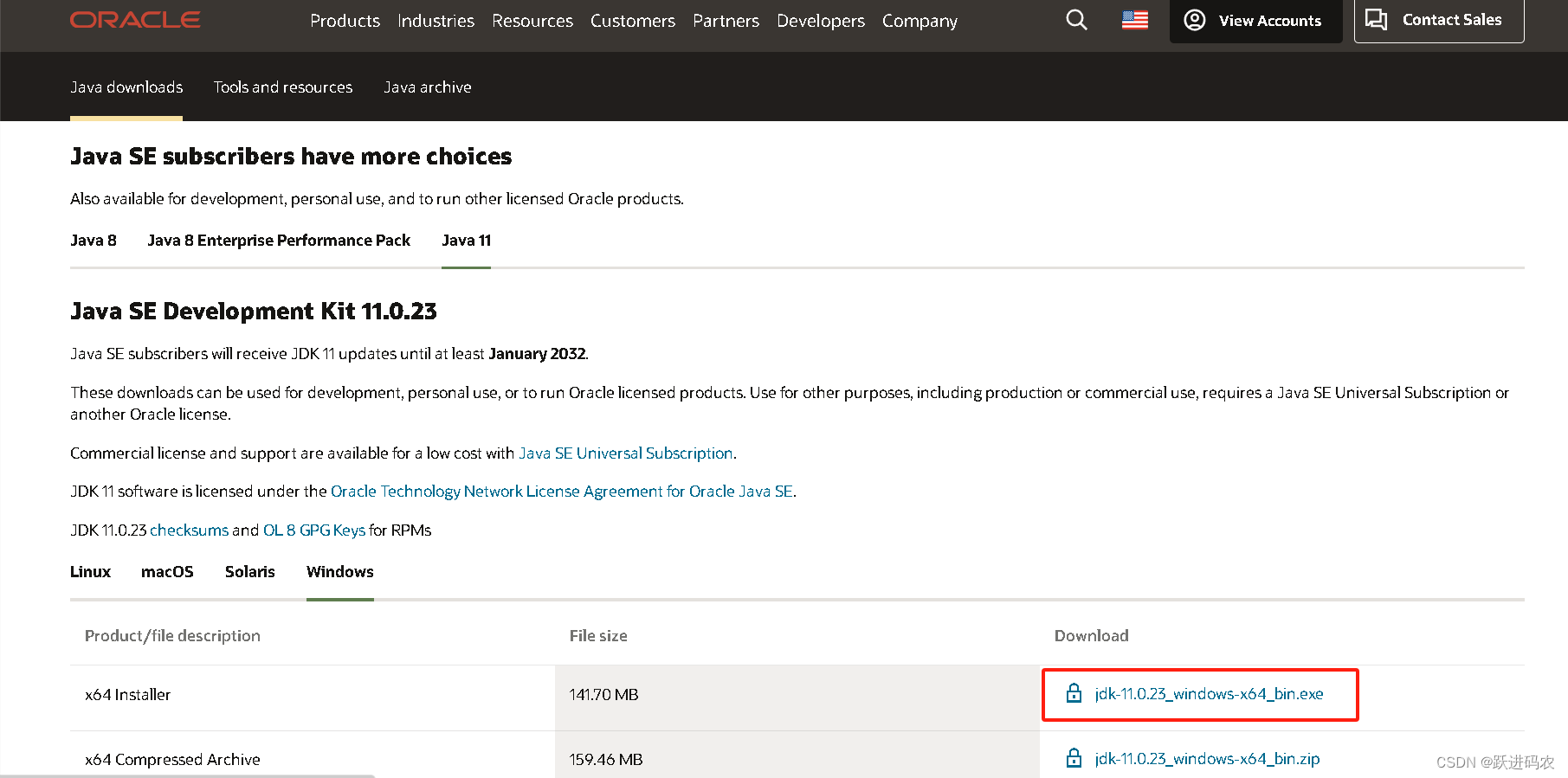Click the x64 Compressed Archive description cell
Viewport: 1568px width, 778px height.
pos(313,755)
